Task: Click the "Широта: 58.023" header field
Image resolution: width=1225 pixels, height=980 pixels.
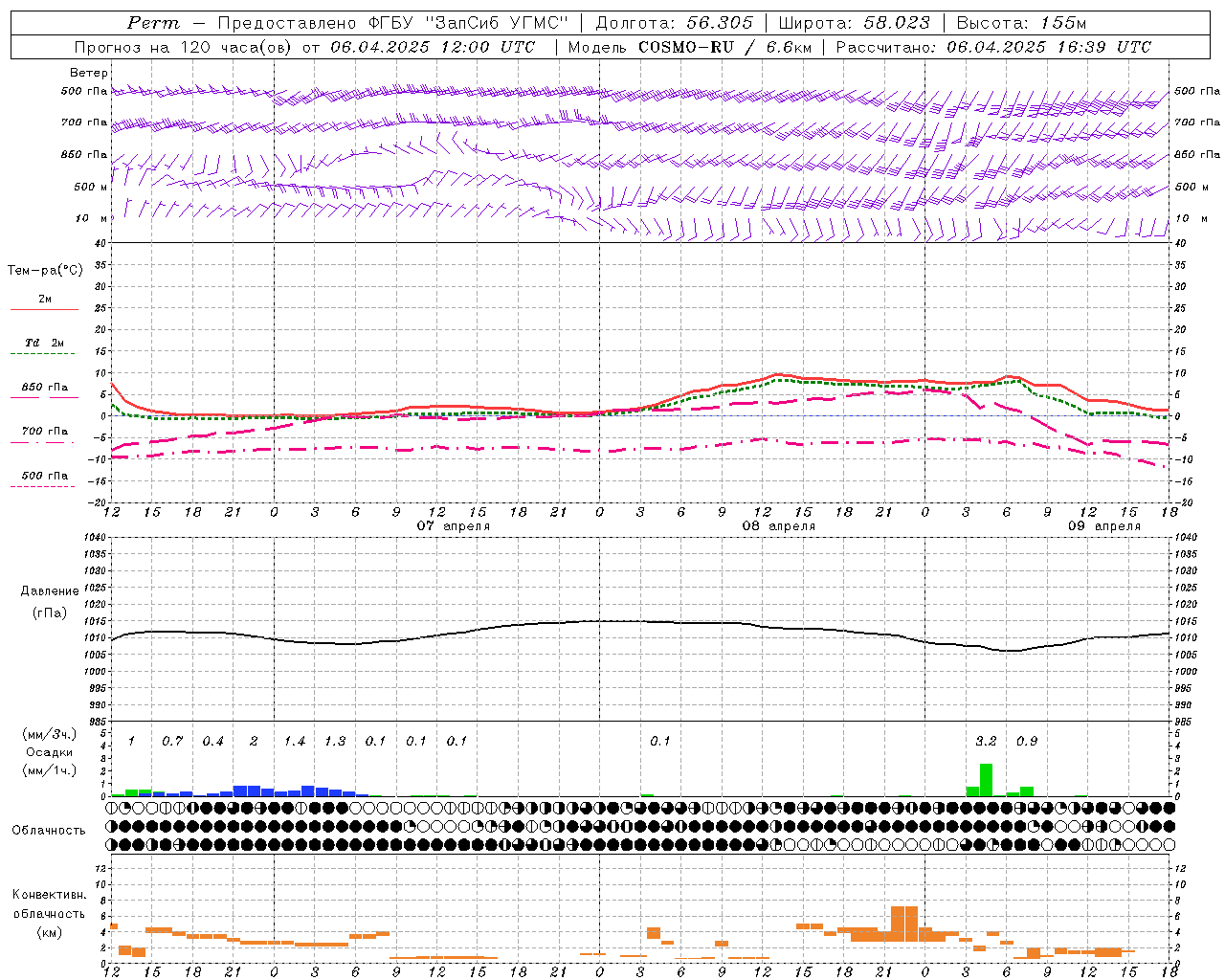Action: click(854, 23)
